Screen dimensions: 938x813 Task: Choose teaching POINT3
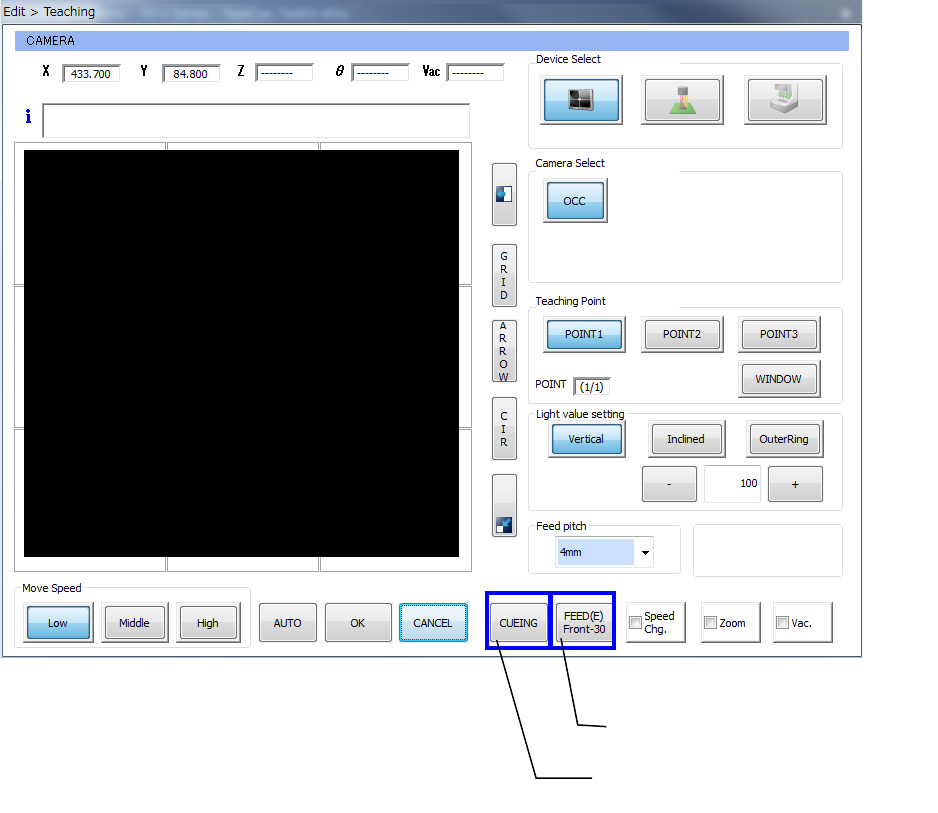point(779,334)
